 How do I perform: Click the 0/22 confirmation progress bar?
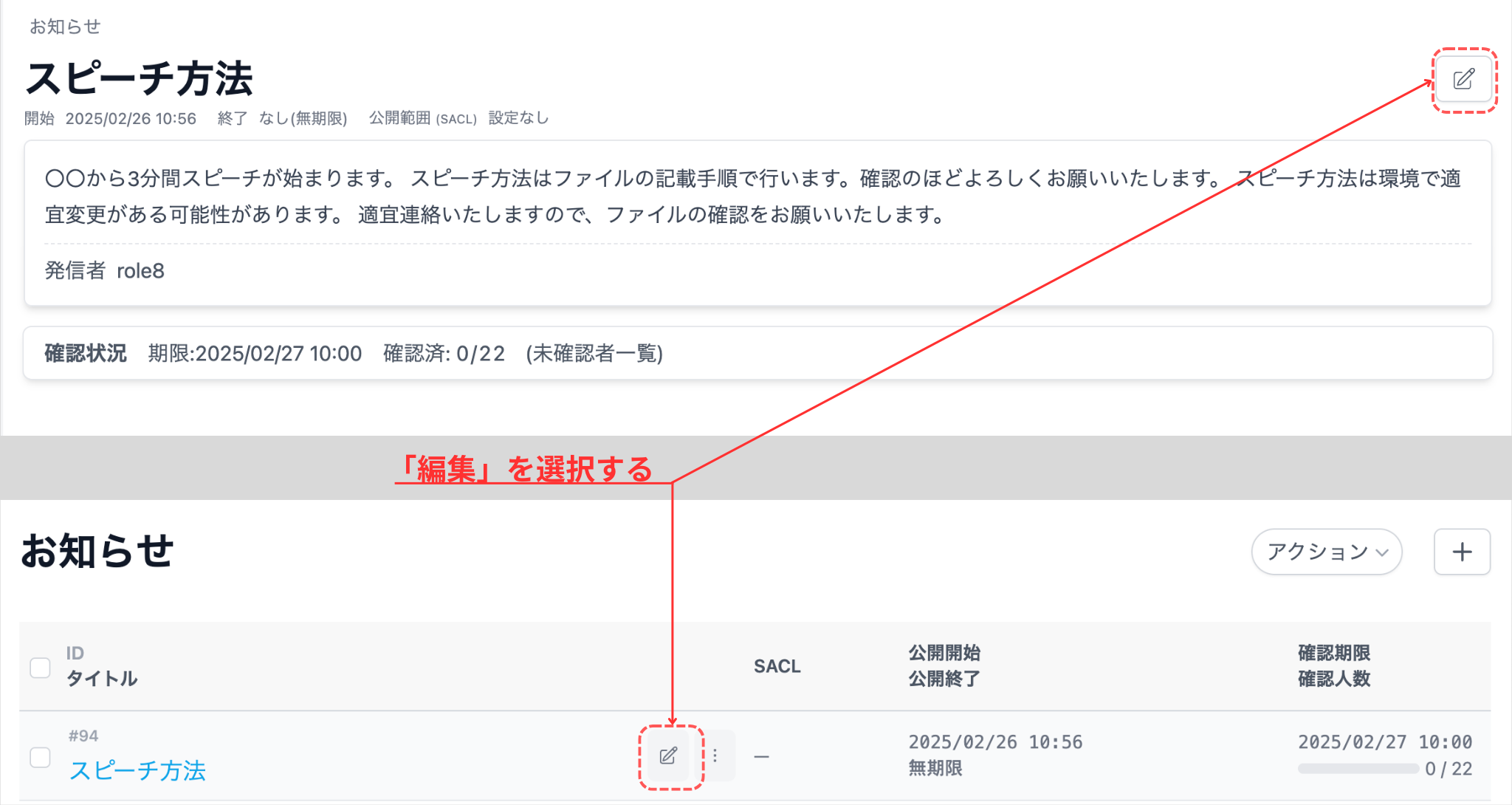[1357, 768]
